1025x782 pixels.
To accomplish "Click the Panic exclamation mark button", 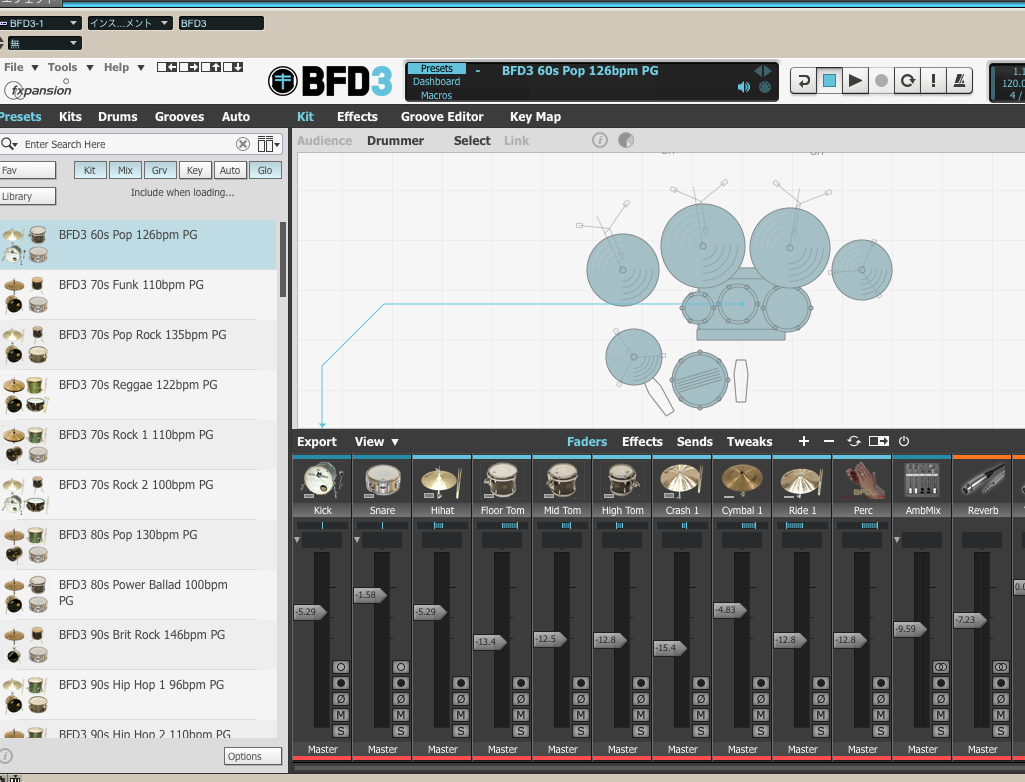I will (x=933, y=81).
